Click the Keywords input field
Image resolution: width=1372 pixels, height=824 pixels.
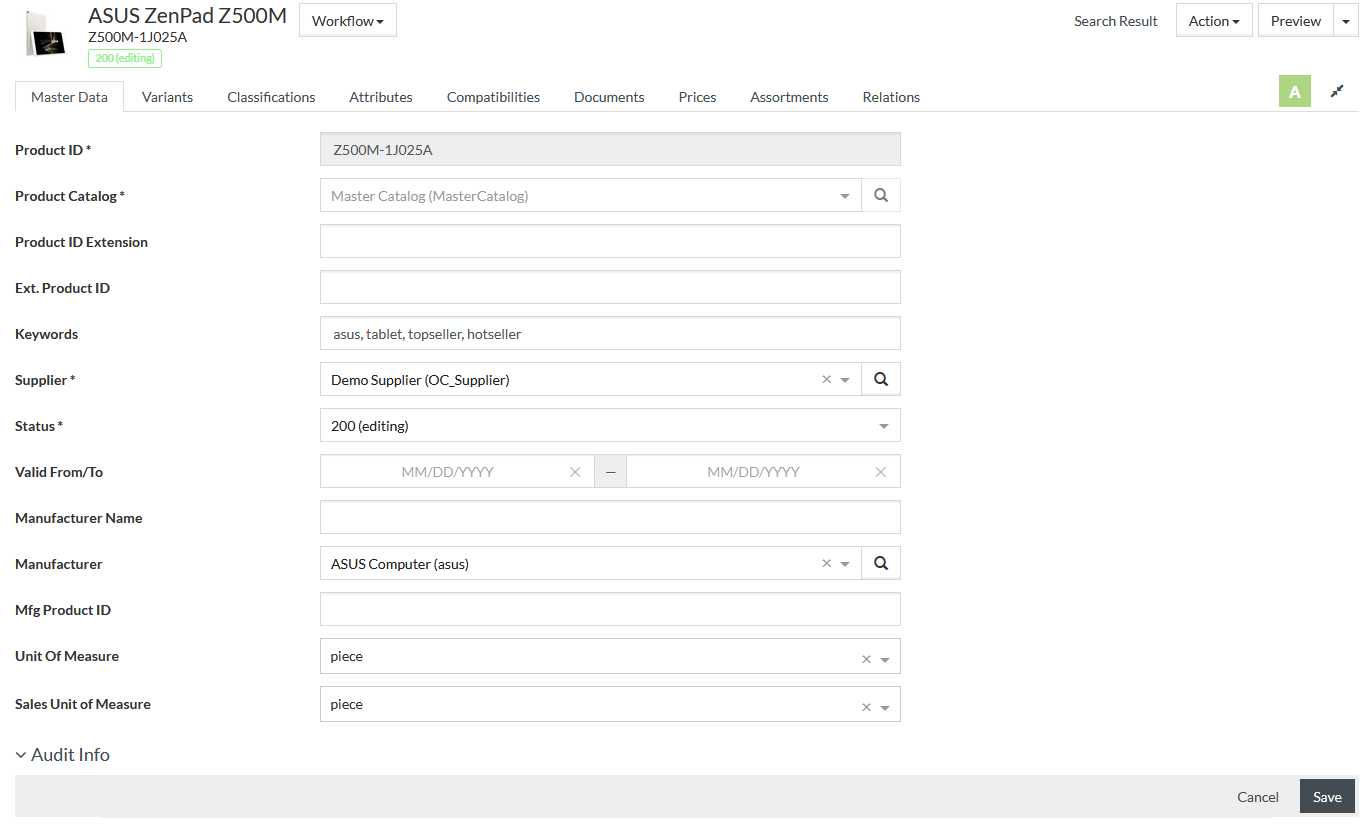(x=610, y=334)
